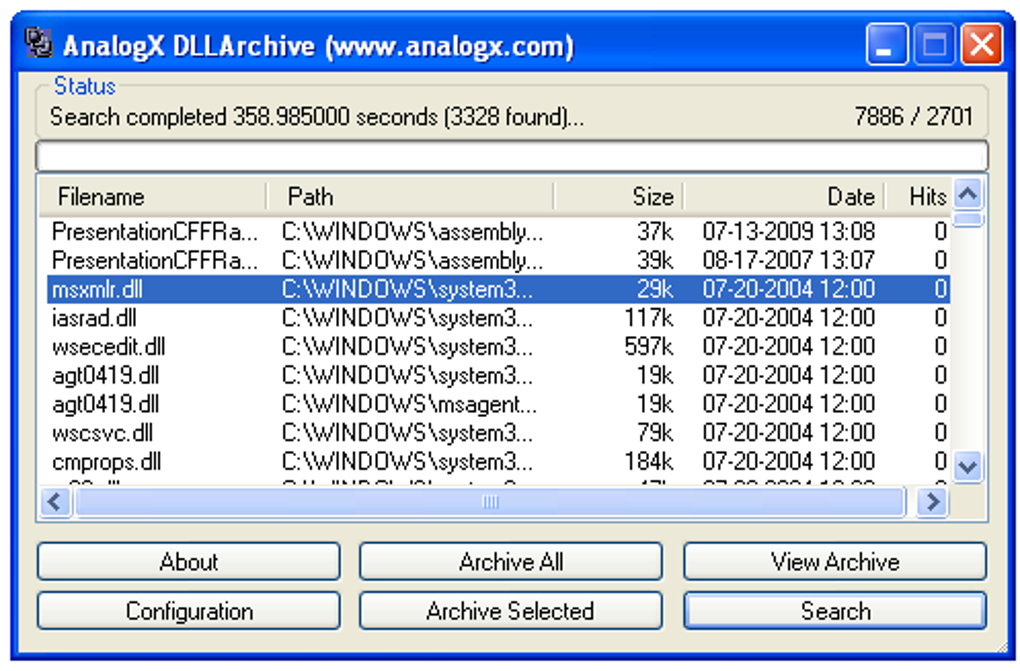Select agt0419.dll in the system3... path

pos(498,375)
